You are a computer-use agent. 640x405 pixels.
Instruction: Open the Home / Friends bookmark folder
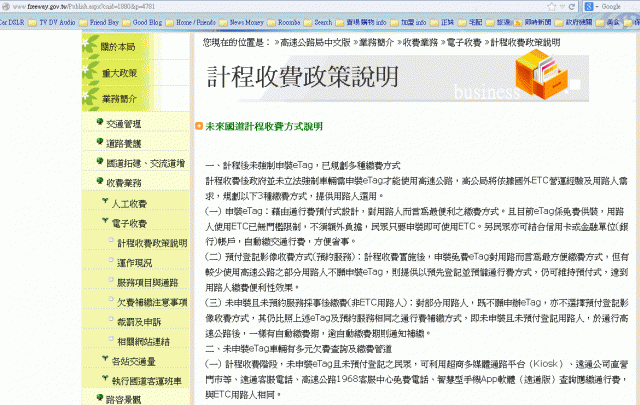(191, 22)
